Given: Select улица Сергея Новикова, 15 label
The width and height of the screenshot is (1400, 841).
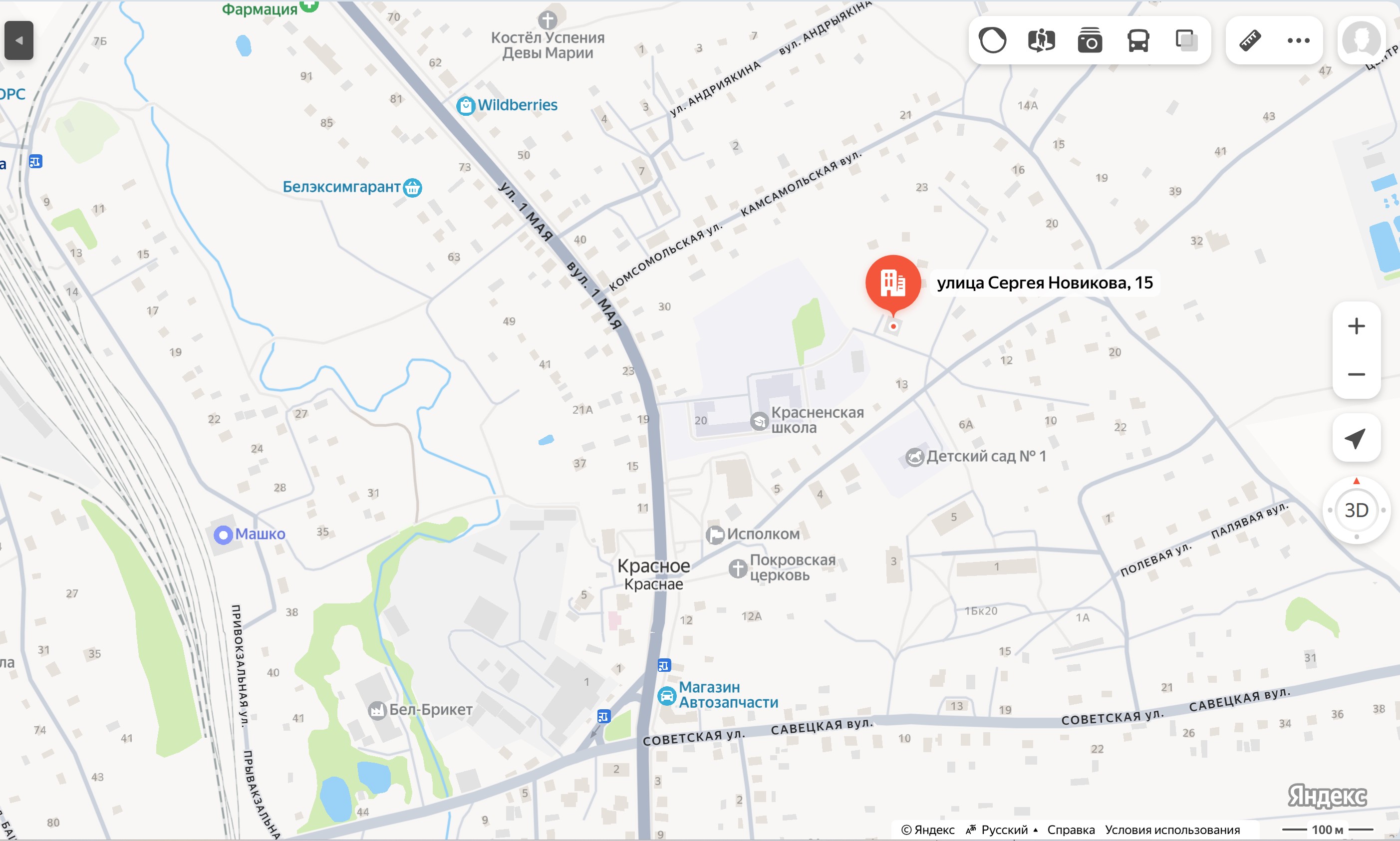Looking at the screenshot, I should (x=1044, y=282).
